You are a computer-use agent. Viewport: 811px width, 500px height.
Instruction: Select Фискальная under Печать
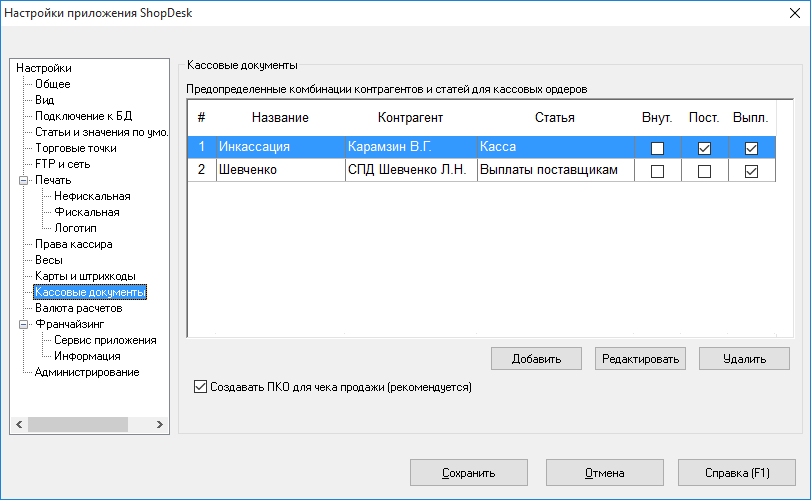tap(87, 212)
